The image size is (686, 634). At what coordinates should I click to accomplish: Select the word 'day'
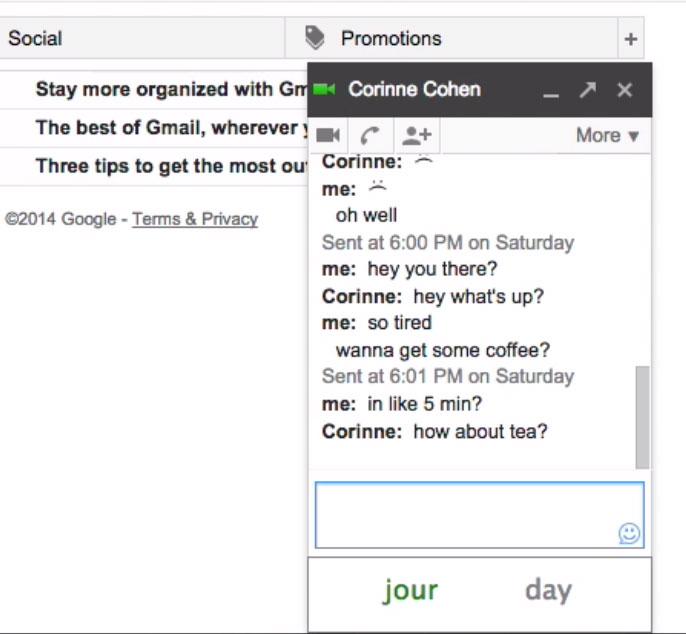[549, 591]
